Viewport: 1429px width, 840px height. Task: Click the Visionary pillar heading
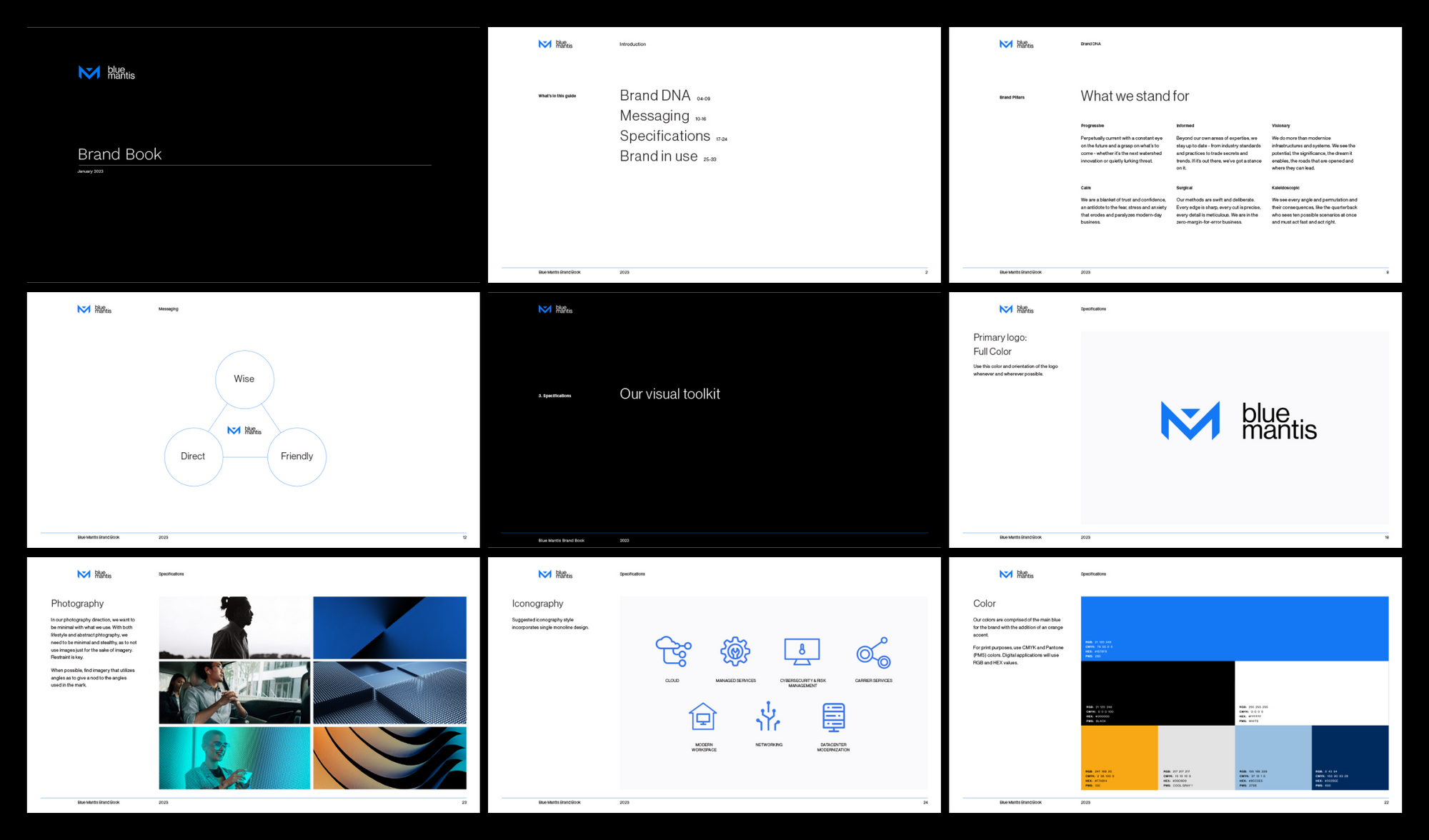[1280, 126]
